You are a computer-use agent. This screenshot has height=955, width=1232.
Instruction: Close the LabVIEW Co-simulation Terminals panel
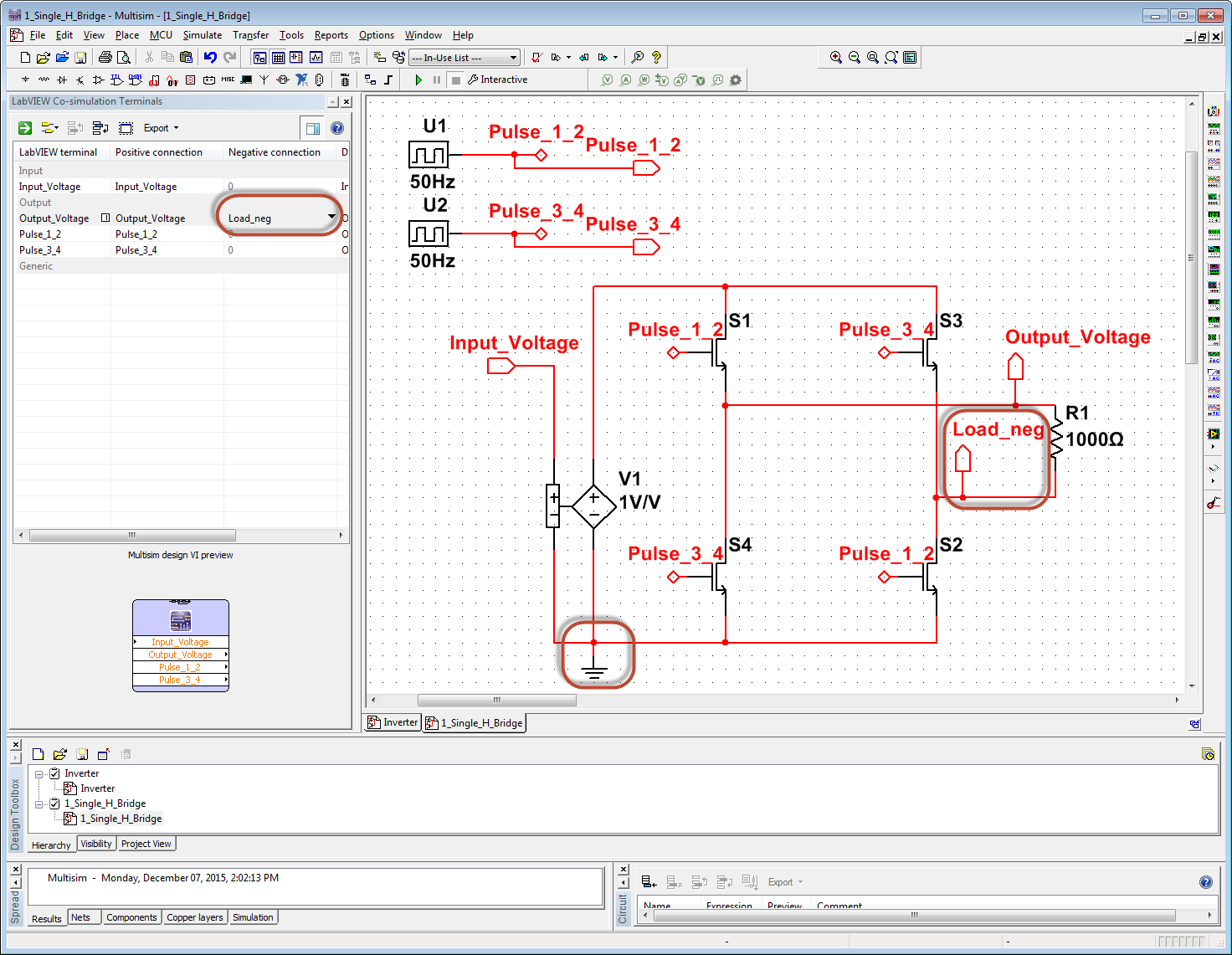point(346,101)
